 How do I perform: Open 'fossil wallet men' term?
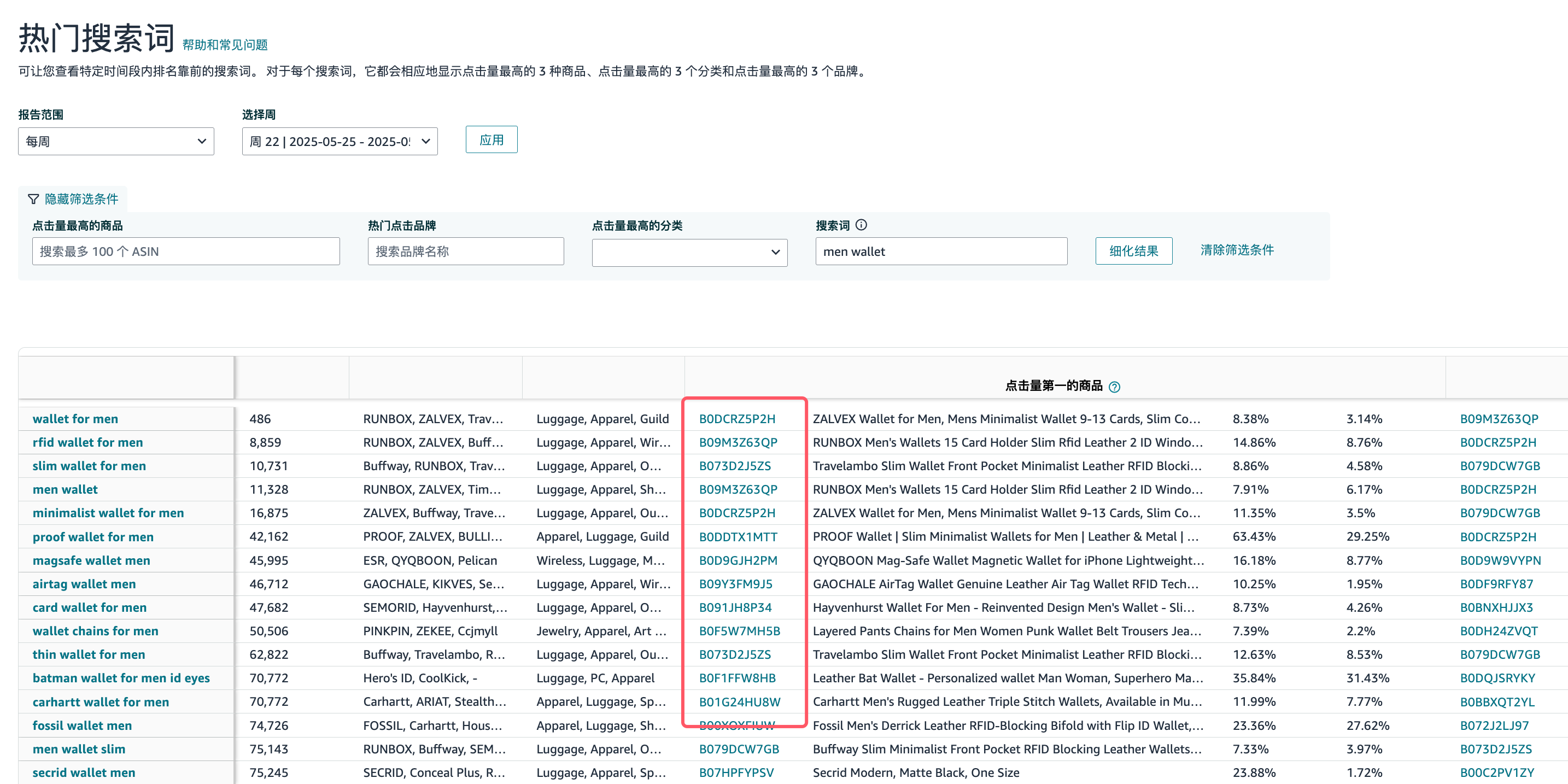pyautogui.click(x=82, y=726)
